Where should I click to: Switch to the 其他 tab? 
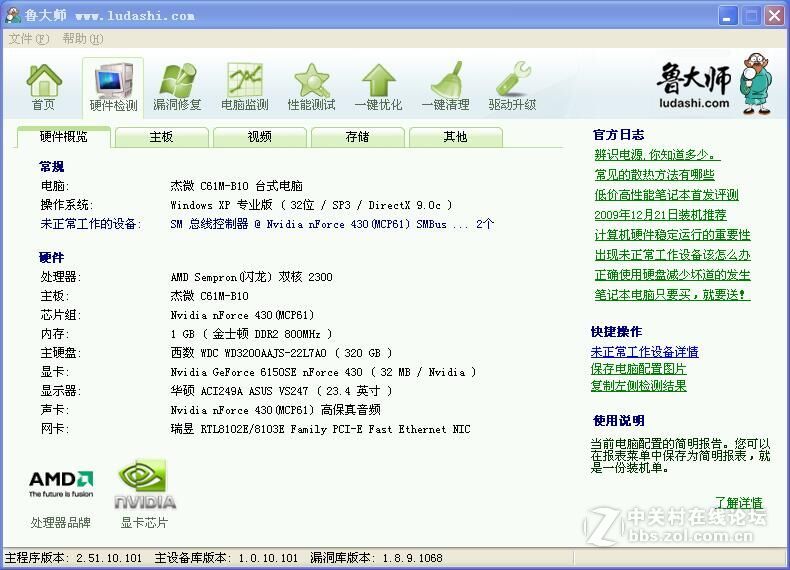[x=455, y=137]
